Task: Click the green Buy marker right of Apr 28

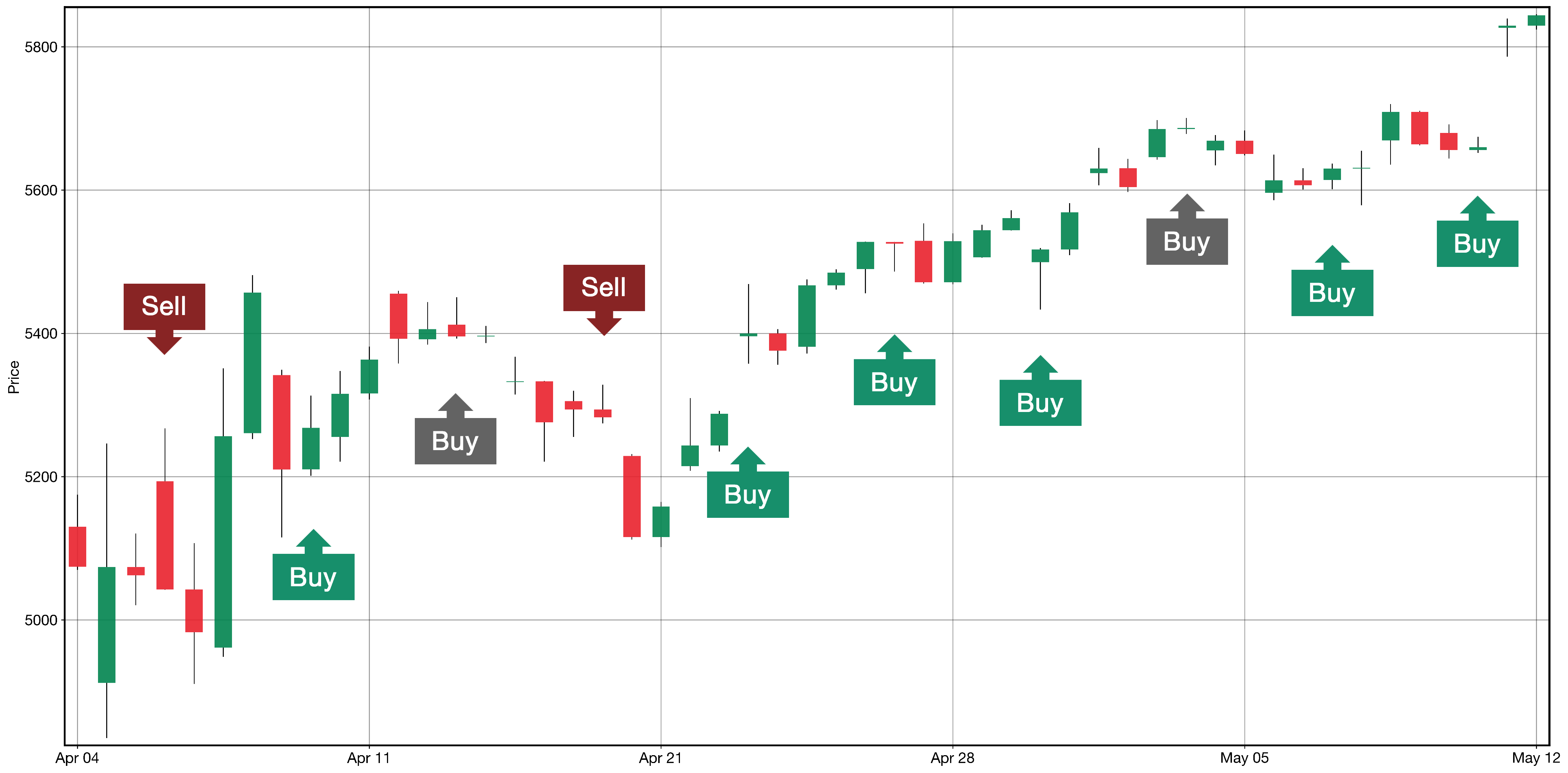Action: 1040,402
